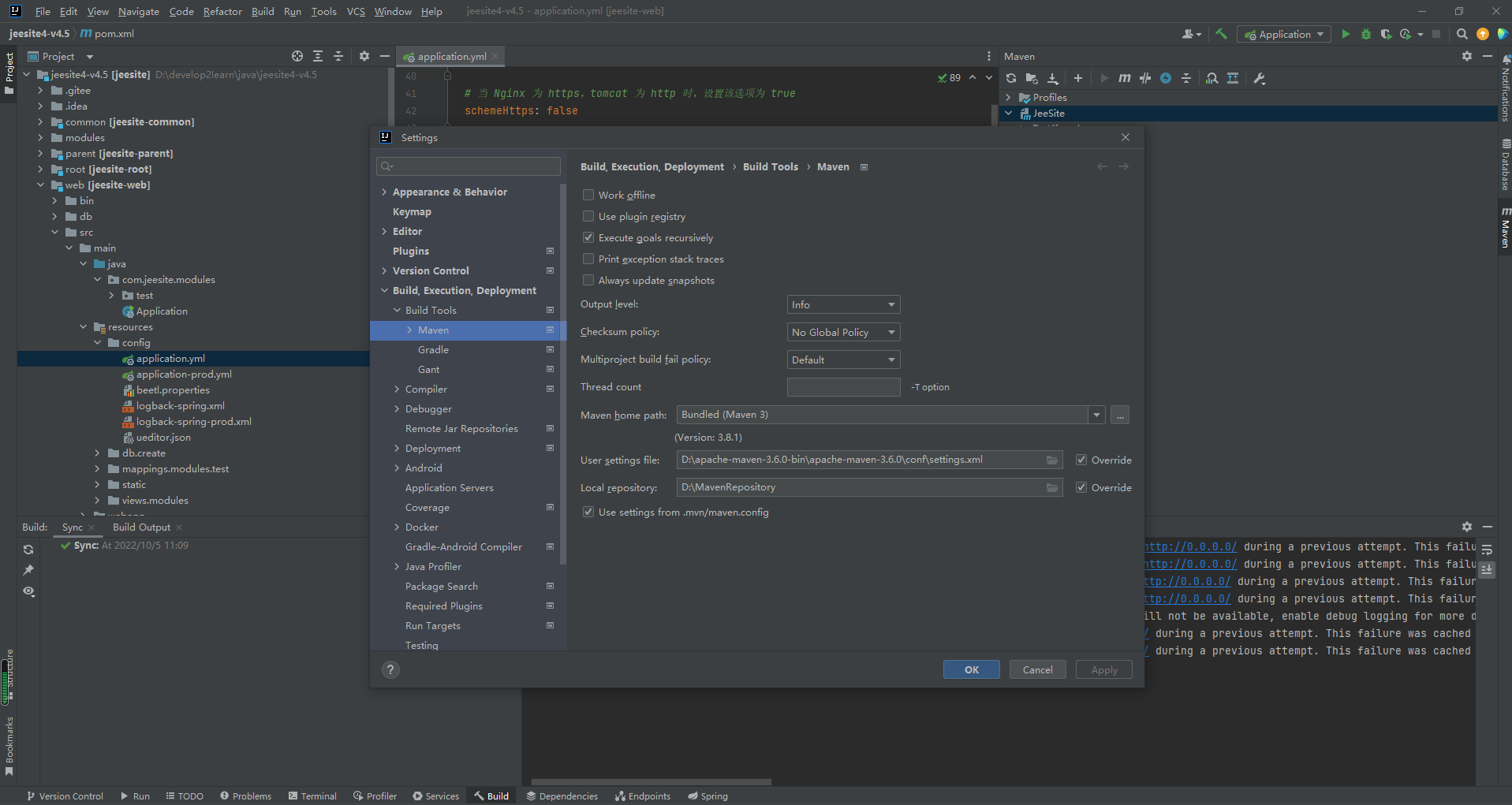This screenshot has height=805, width=1512.
Task: Run Application with Coverage icon
Action: tap(1386, 34)
